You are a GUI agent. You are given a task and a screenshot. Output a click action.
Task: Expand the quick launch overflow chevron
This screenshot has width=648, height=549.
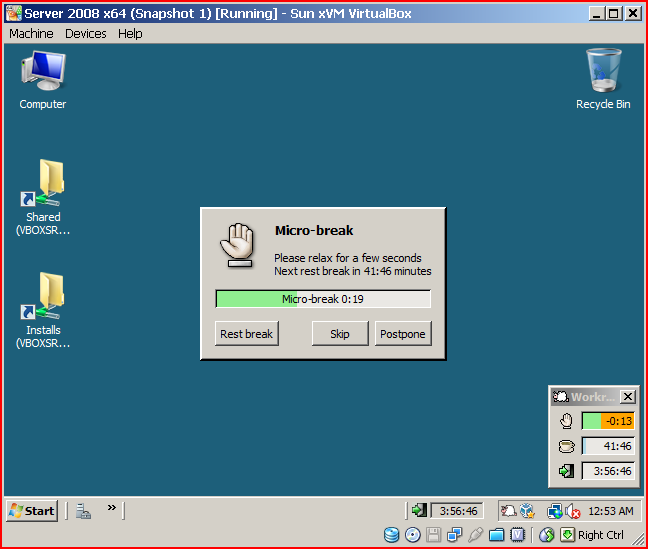112,508
